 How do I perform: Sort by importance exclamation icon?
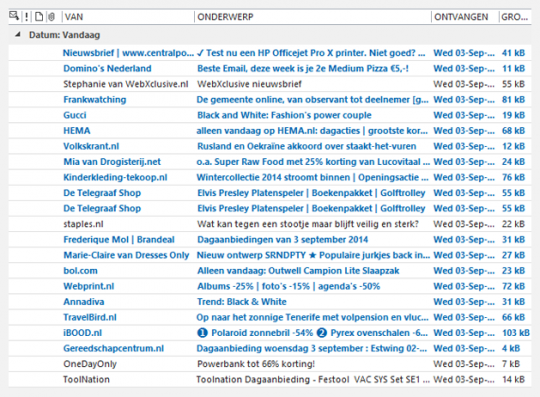[27, 17]
